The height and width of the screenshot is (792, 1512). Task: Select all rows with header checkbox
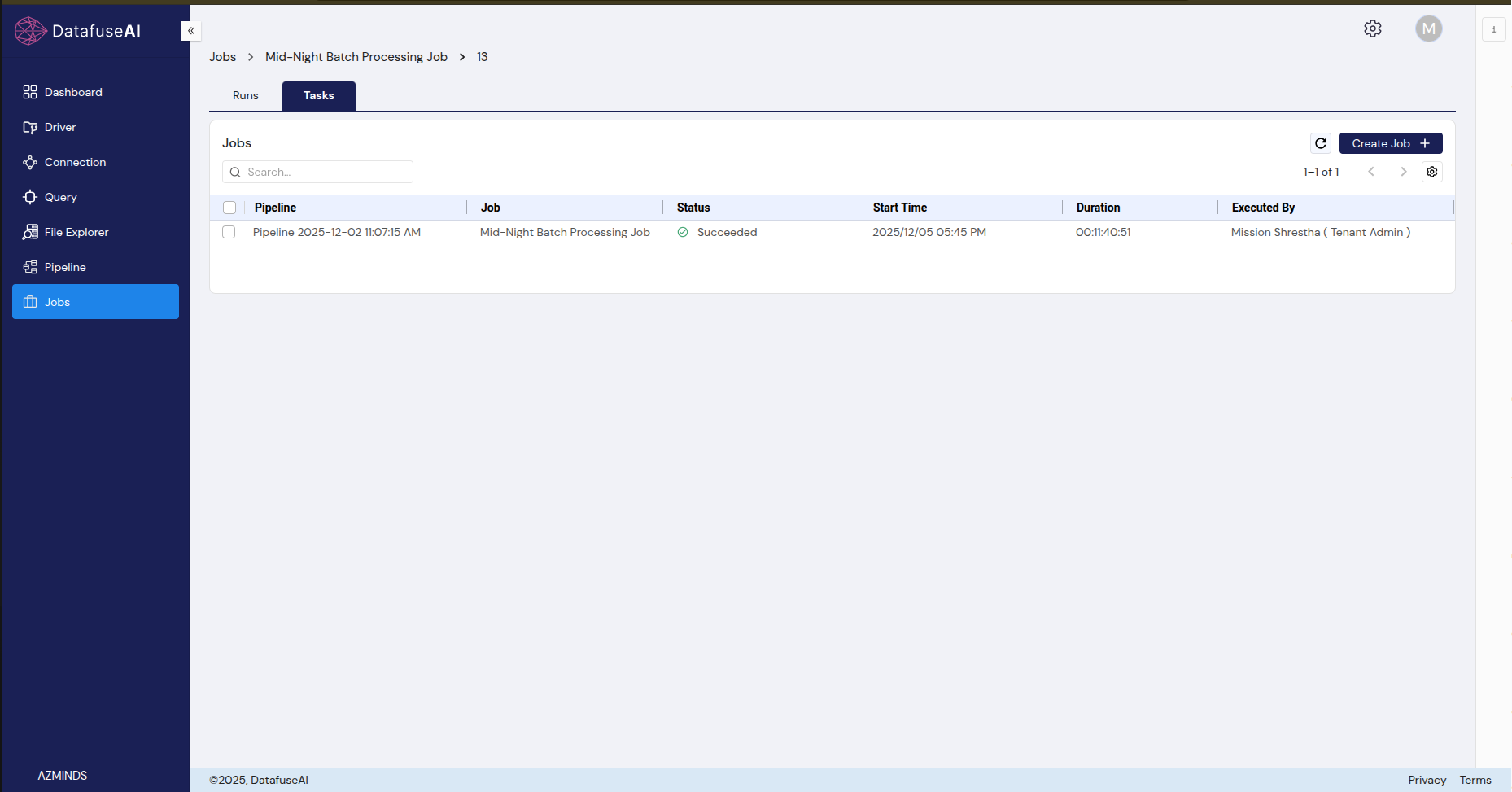[x=229, y=208]
